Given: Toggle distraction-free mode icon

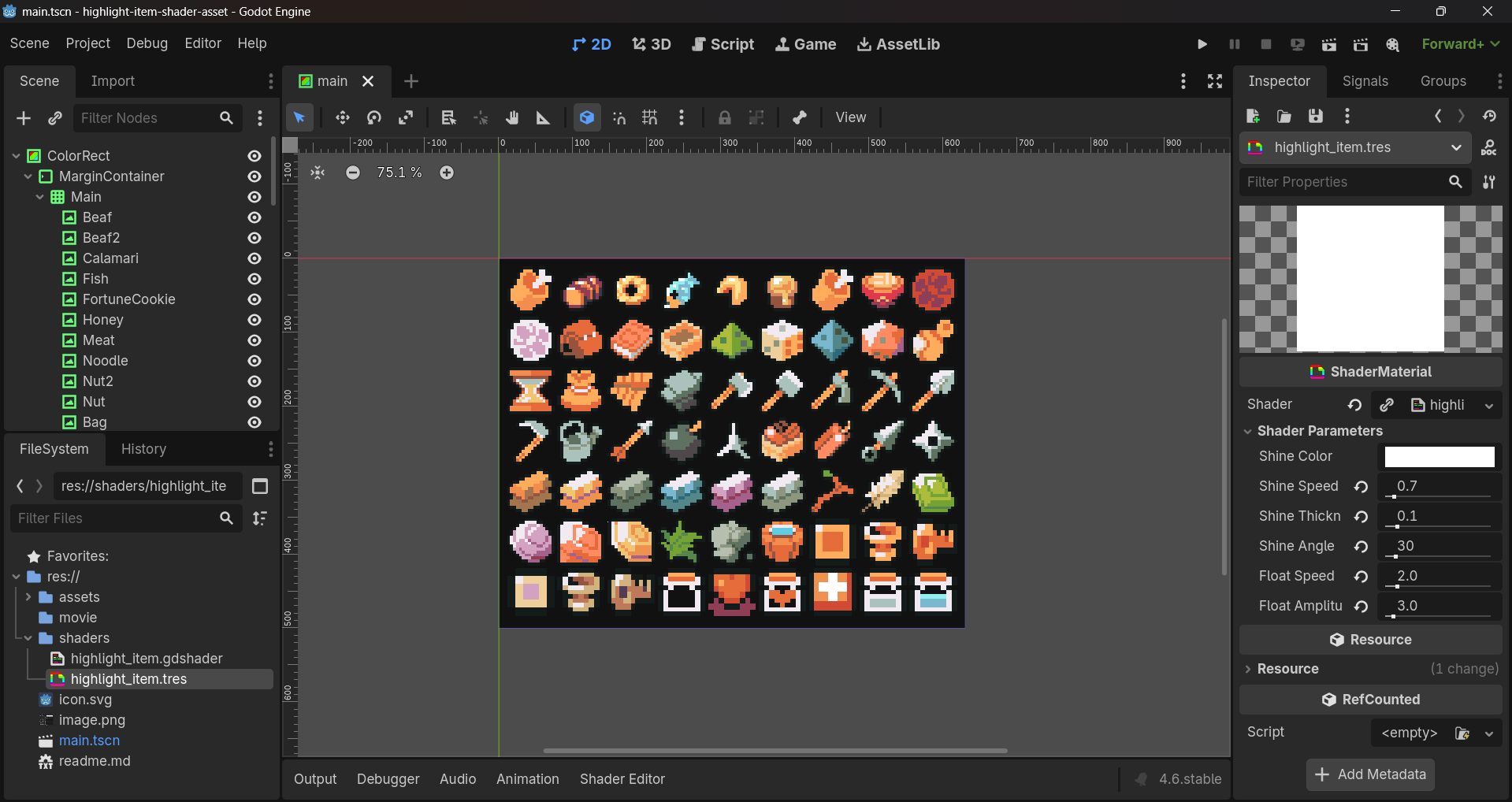Looking at the screenshot, I should tap(1215, 81).
